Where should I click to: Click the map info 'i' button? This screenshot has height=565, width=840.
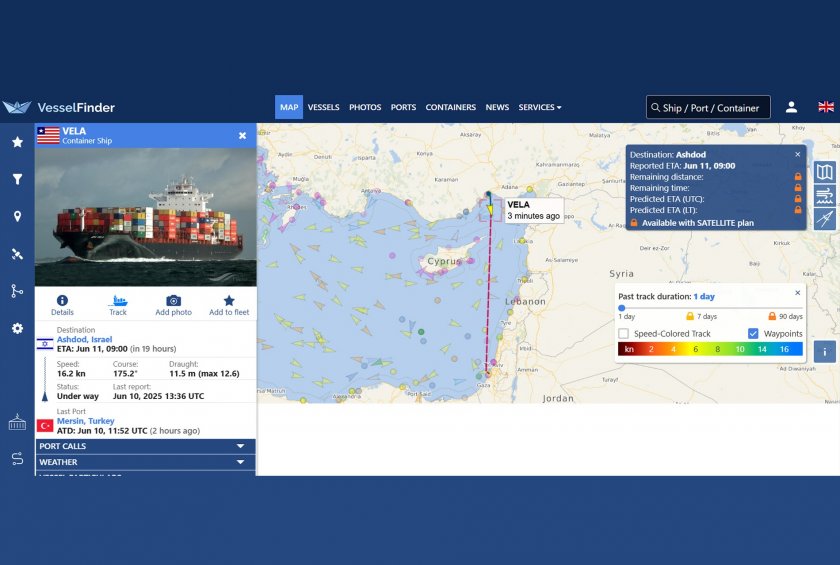(x=824, y=352)
